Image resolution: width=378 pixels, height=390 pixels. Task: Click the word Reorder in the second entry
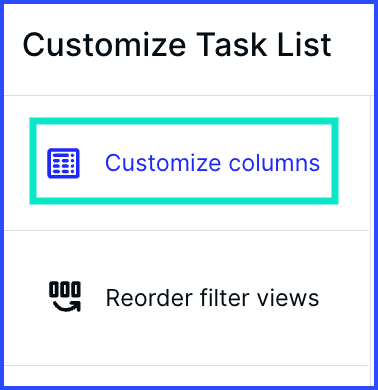(150, 298)
